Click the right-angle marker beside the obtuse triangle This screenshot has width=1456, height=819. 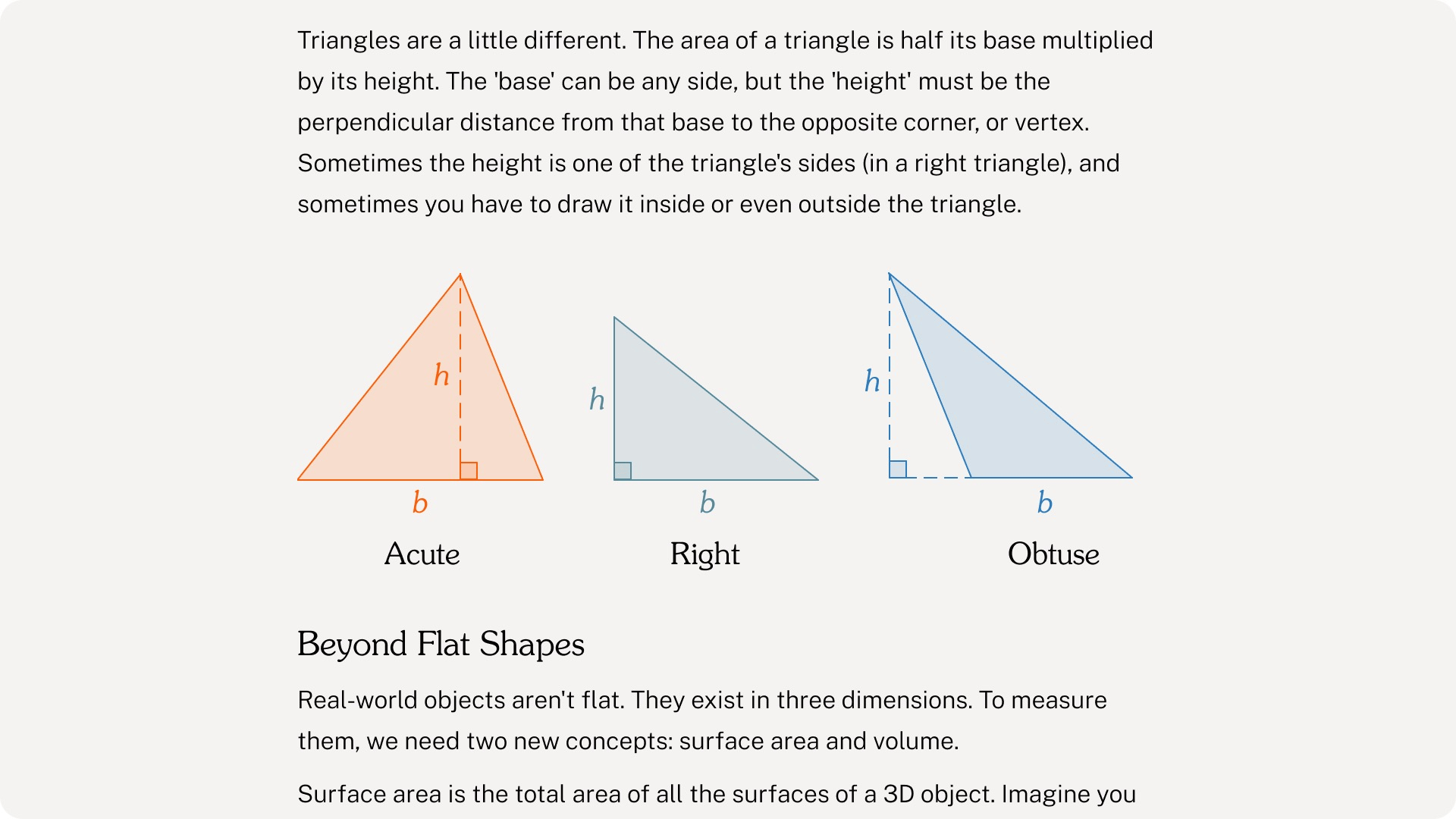pos(898,469)
